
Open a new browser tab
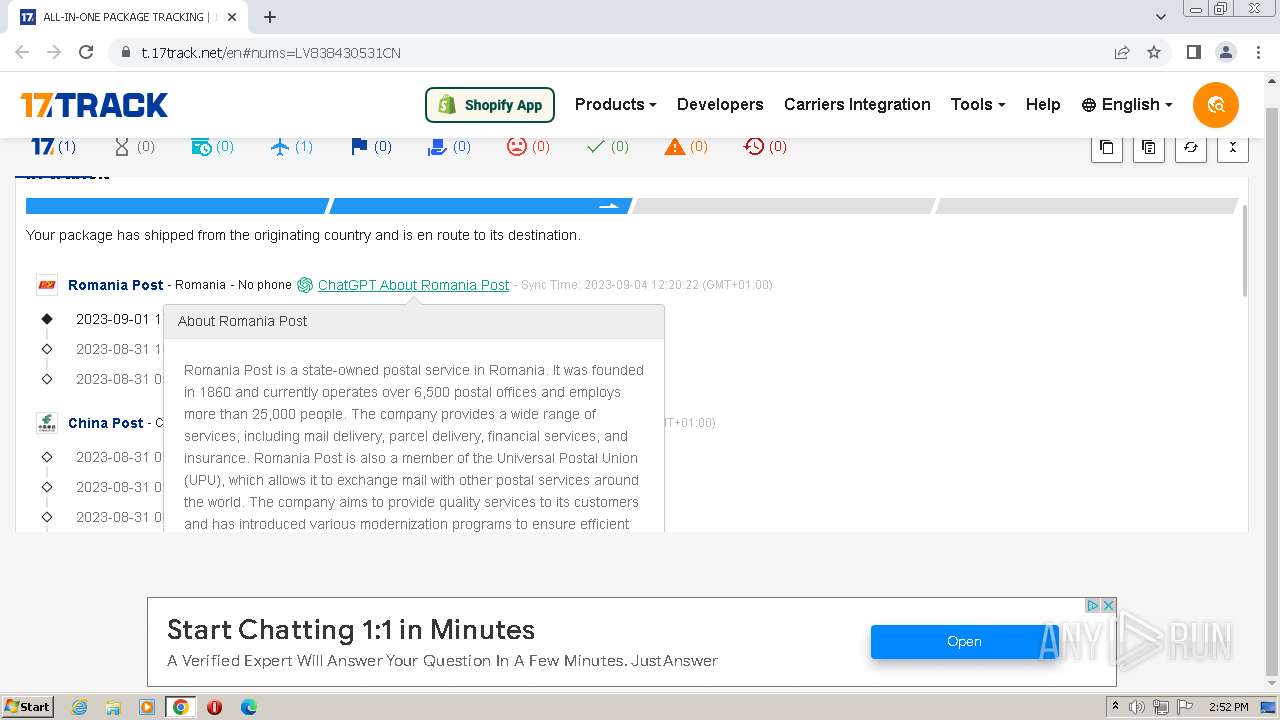pos(270,17)
